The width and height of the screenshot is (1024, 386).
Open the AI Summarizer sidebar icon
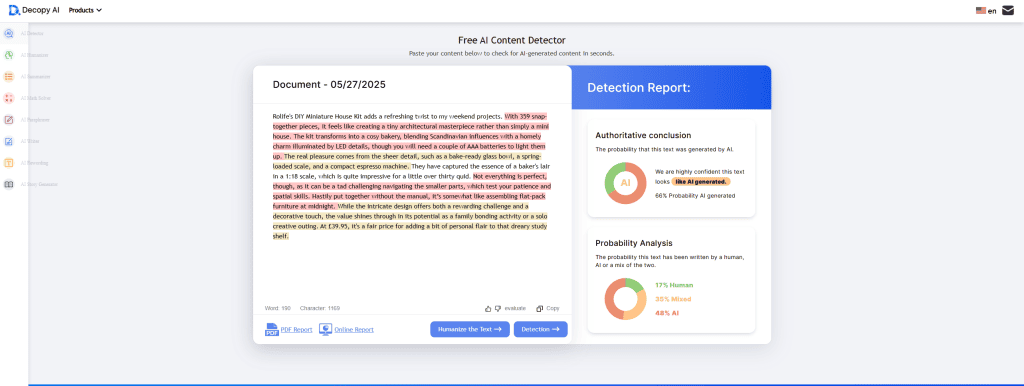pyautogui.click(x=9, y=76)
